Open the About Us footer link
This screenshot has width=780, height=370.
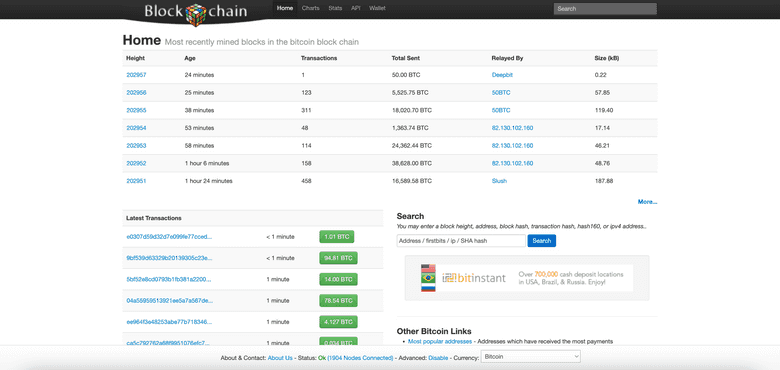click(x=280, y=358)
